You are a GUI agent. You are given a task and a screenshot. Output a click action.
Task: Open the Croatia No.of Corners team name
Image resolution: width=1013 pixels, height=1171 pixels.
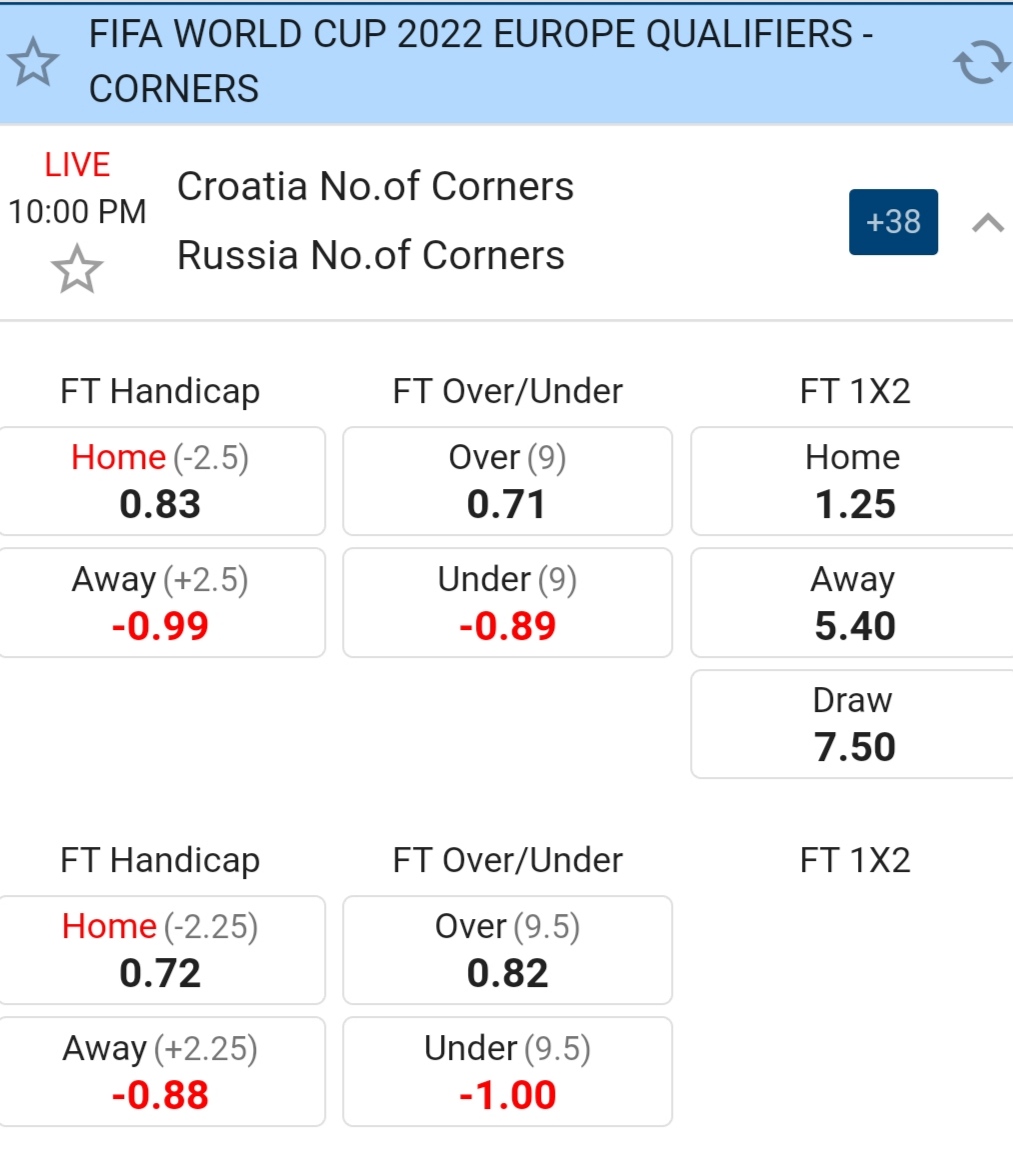point(375,187)
